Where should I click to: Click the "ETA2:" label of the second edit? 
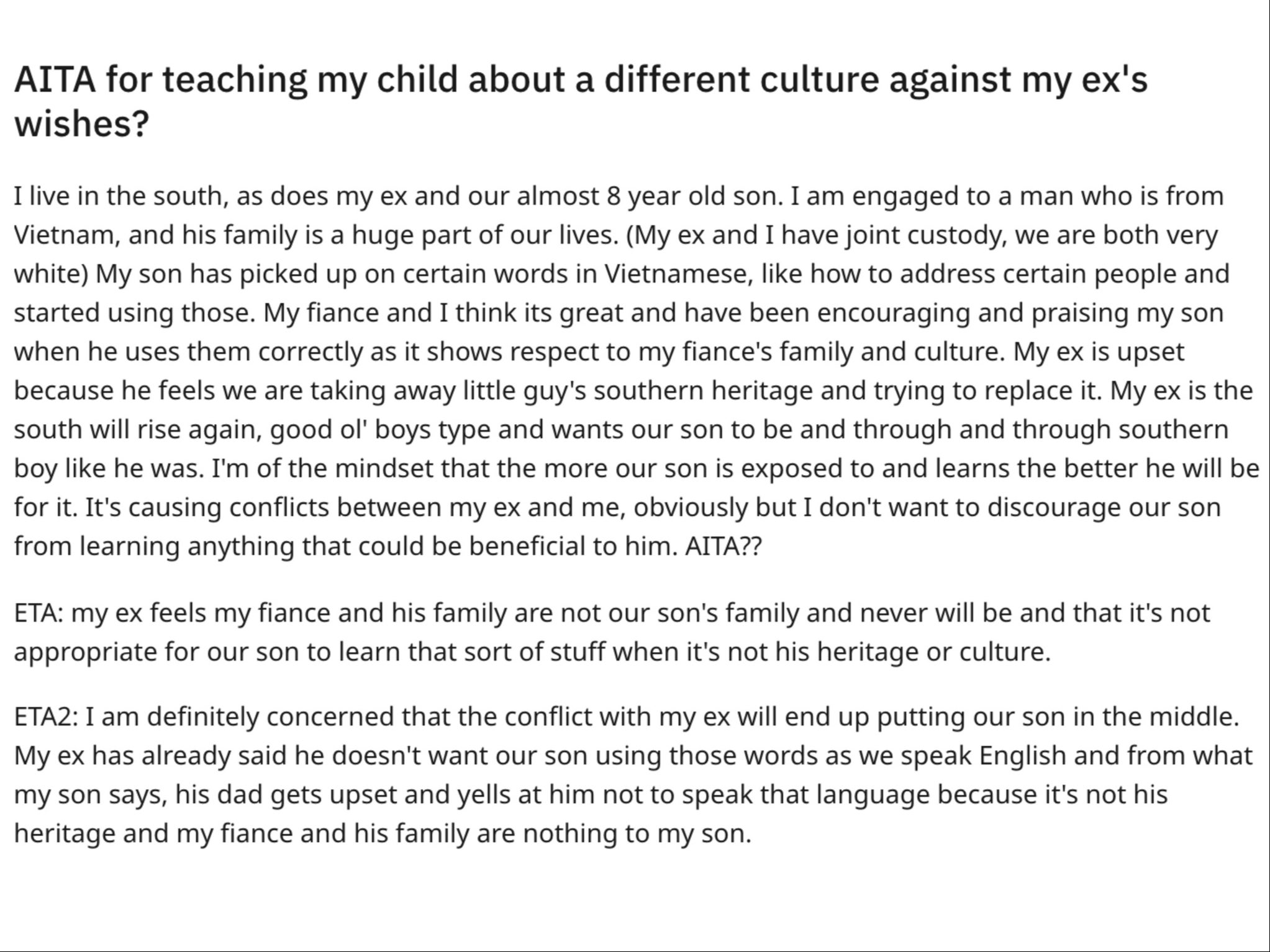(45, 717)
